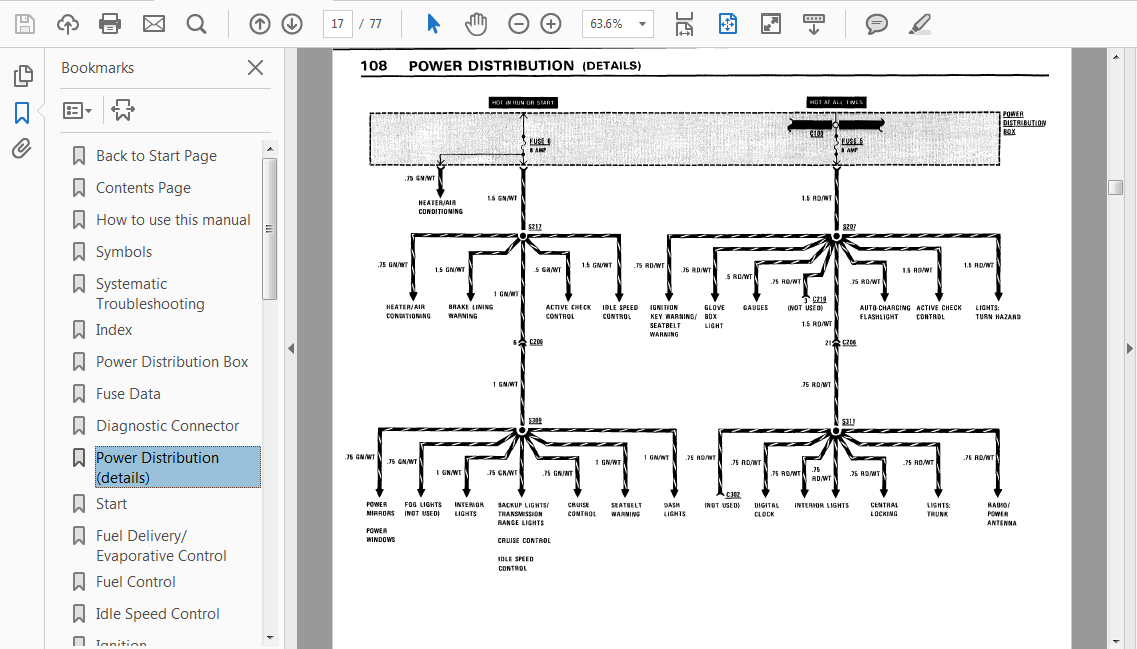Jump to Symbols bookmark
This screenshot has width=1137, height=649.
click(x=124, y=252)
